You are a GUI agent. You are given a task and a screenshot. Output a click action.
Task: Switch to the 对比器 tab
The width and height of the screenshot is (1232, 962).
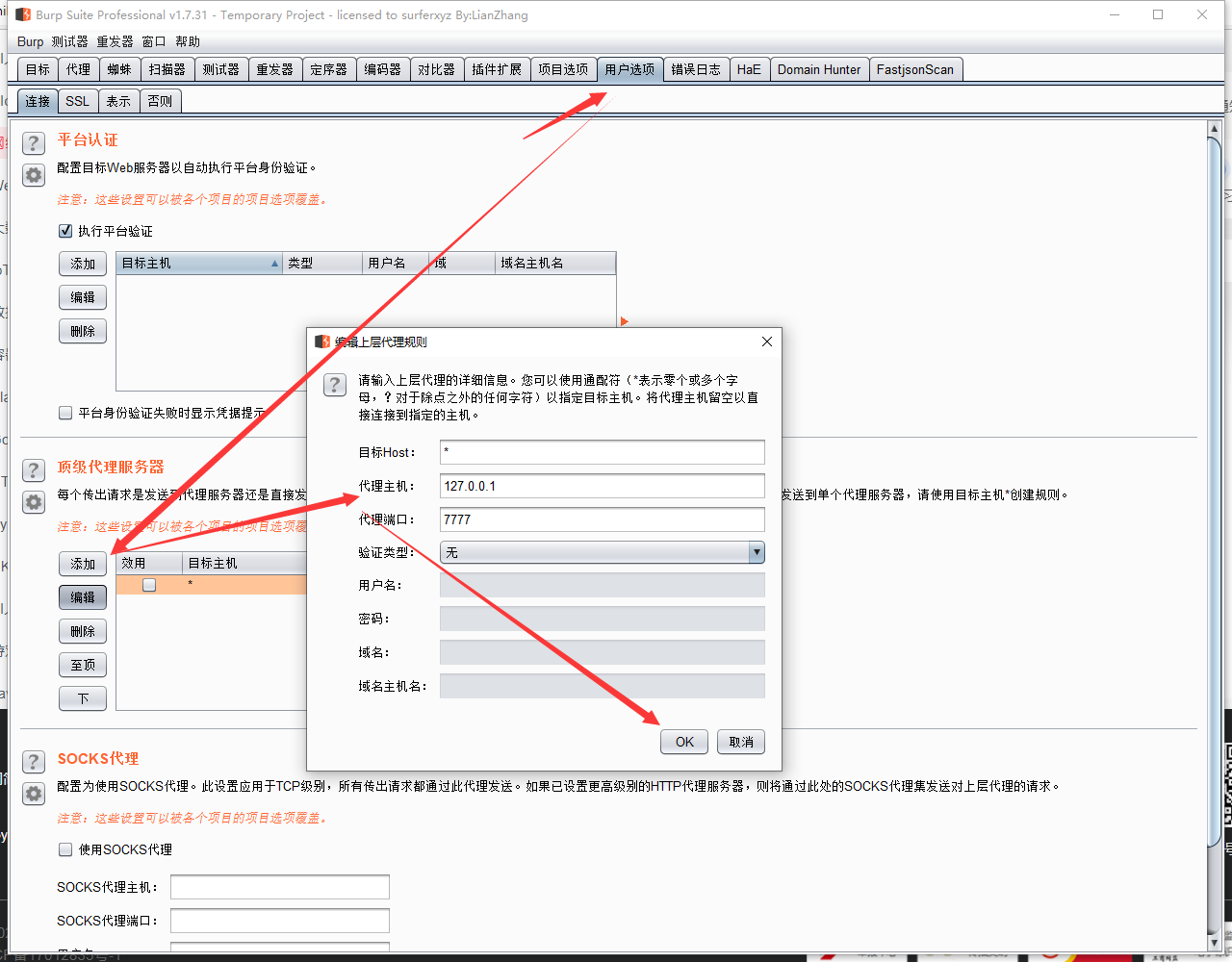coord(436,69)
